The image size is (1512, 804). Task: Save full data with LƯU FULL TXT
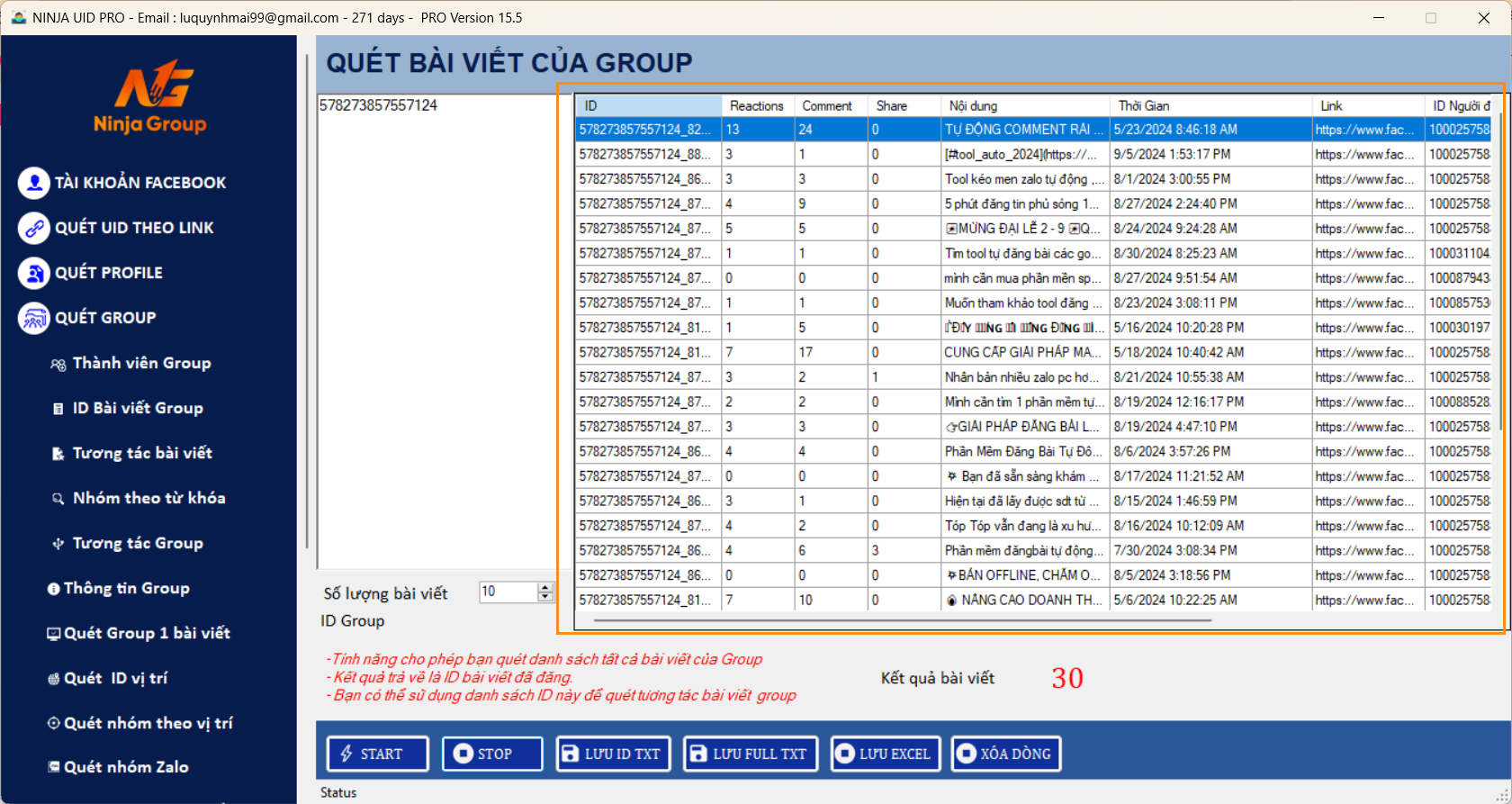coord(751,754)
